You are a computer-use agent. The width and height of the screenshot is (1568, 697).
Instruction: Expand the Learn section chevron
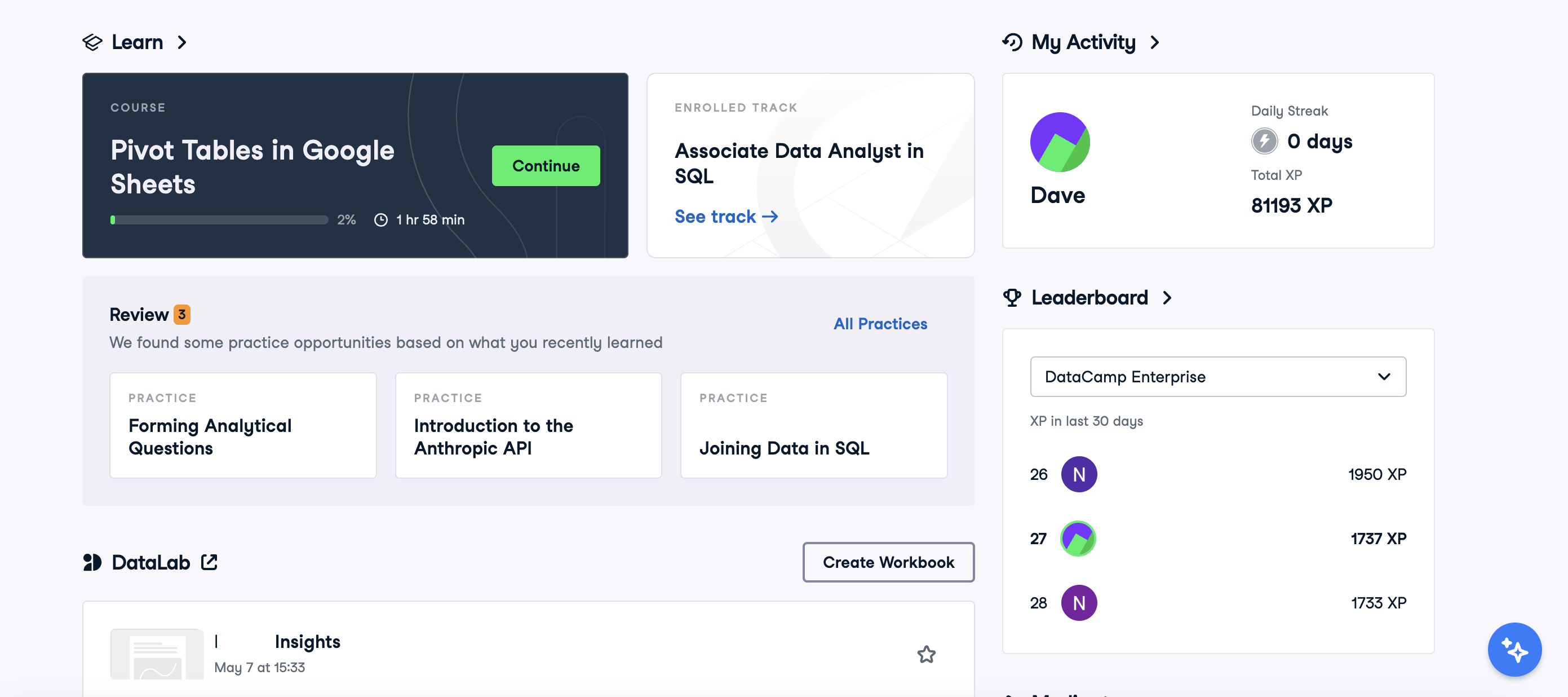[181, 42]
